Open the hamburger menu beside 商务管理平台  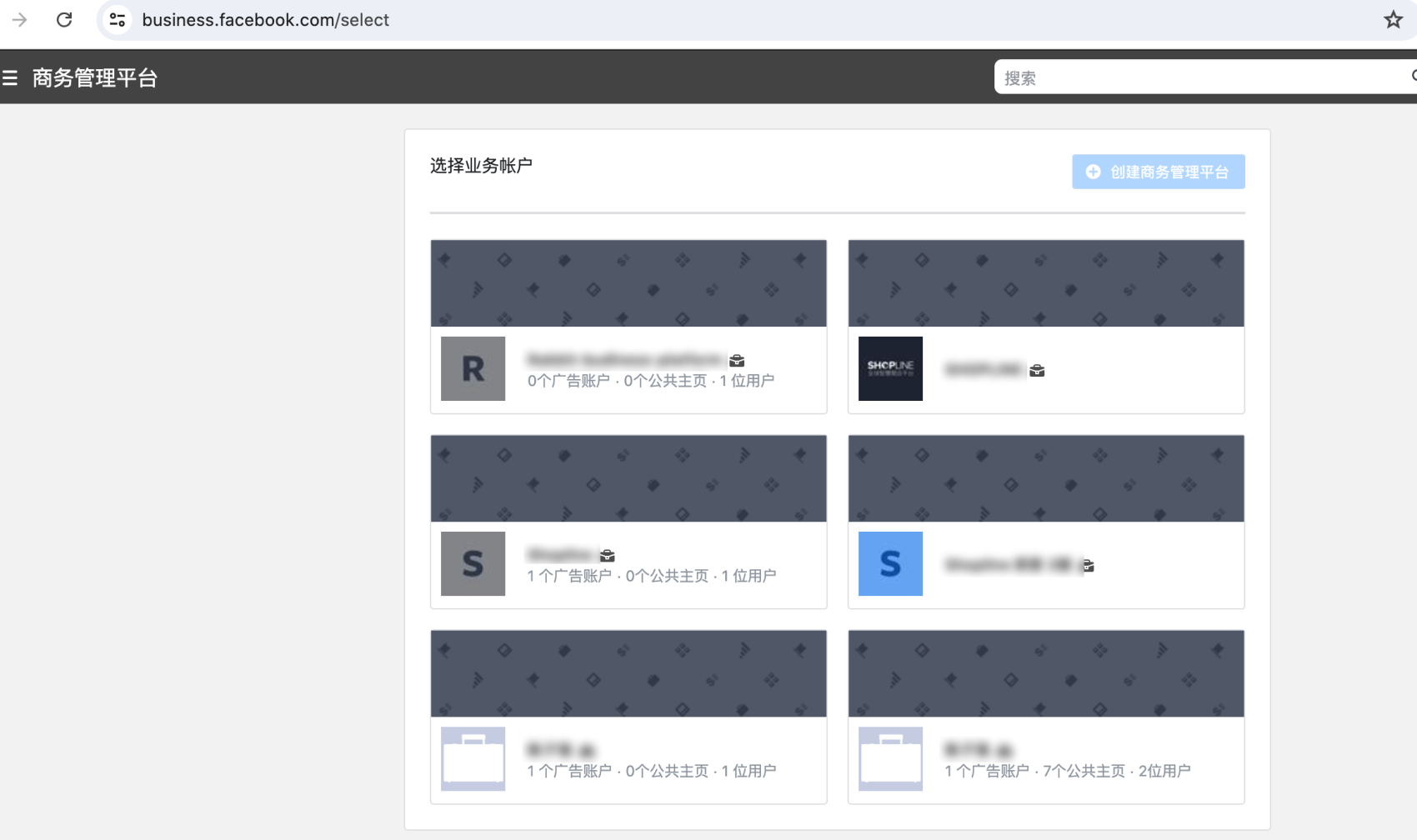pyautogui.click(x=10, y=78)
